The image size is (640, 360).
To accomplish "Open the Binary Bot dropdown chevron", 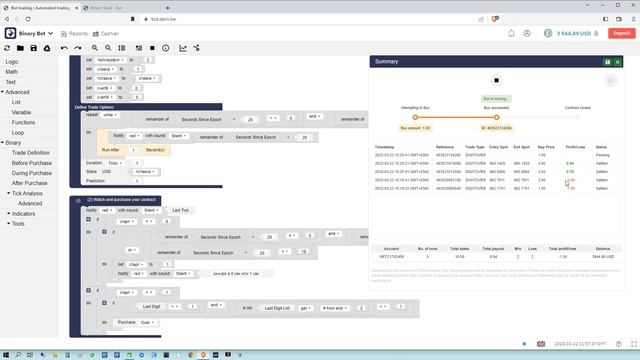I will tap(51, 33).
